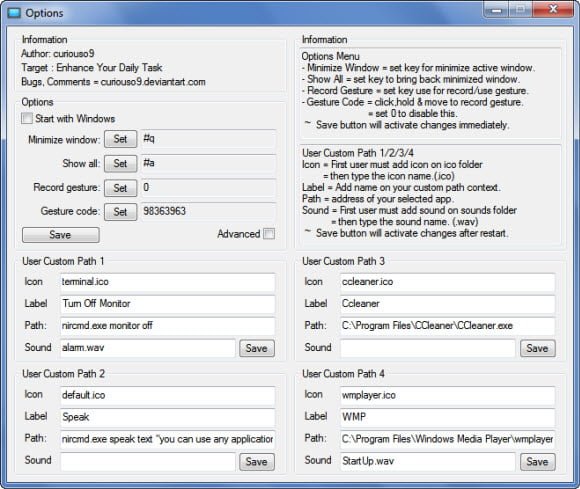Save the main Options settings
The image size is (580, 489).
61,235
